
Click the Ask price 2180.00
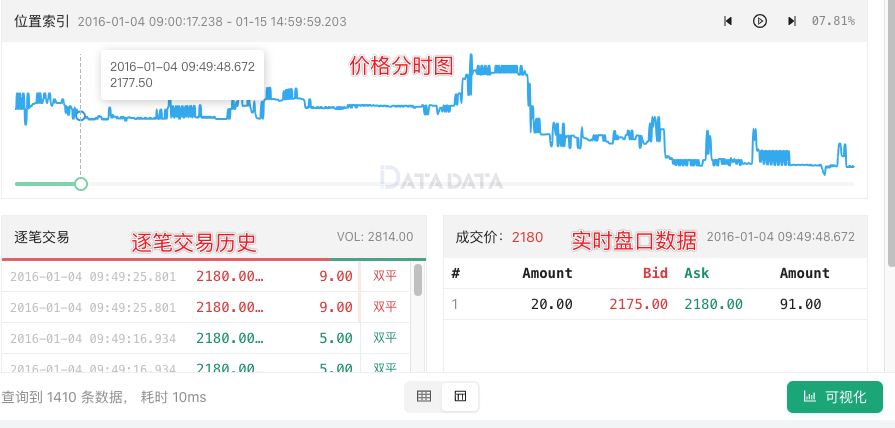pos(713,304)
